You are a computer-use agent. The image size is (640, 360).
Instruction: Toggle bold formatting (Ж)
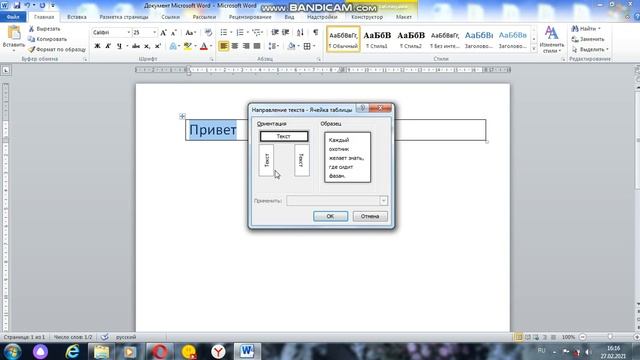point(97,46)
